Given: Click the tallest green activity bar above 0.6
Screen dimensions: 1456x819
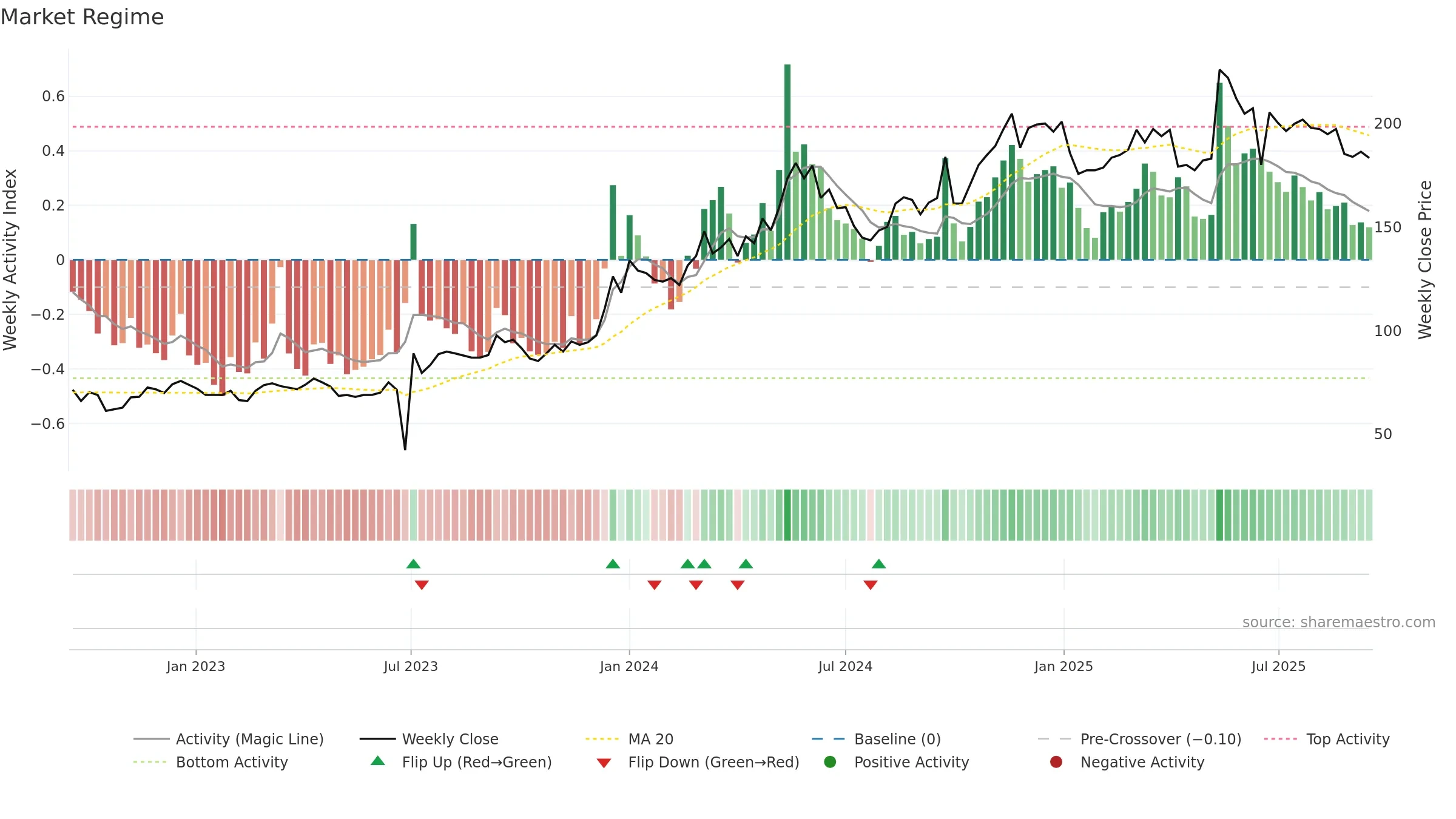Looking at the screenshot, I should (787, 162).
